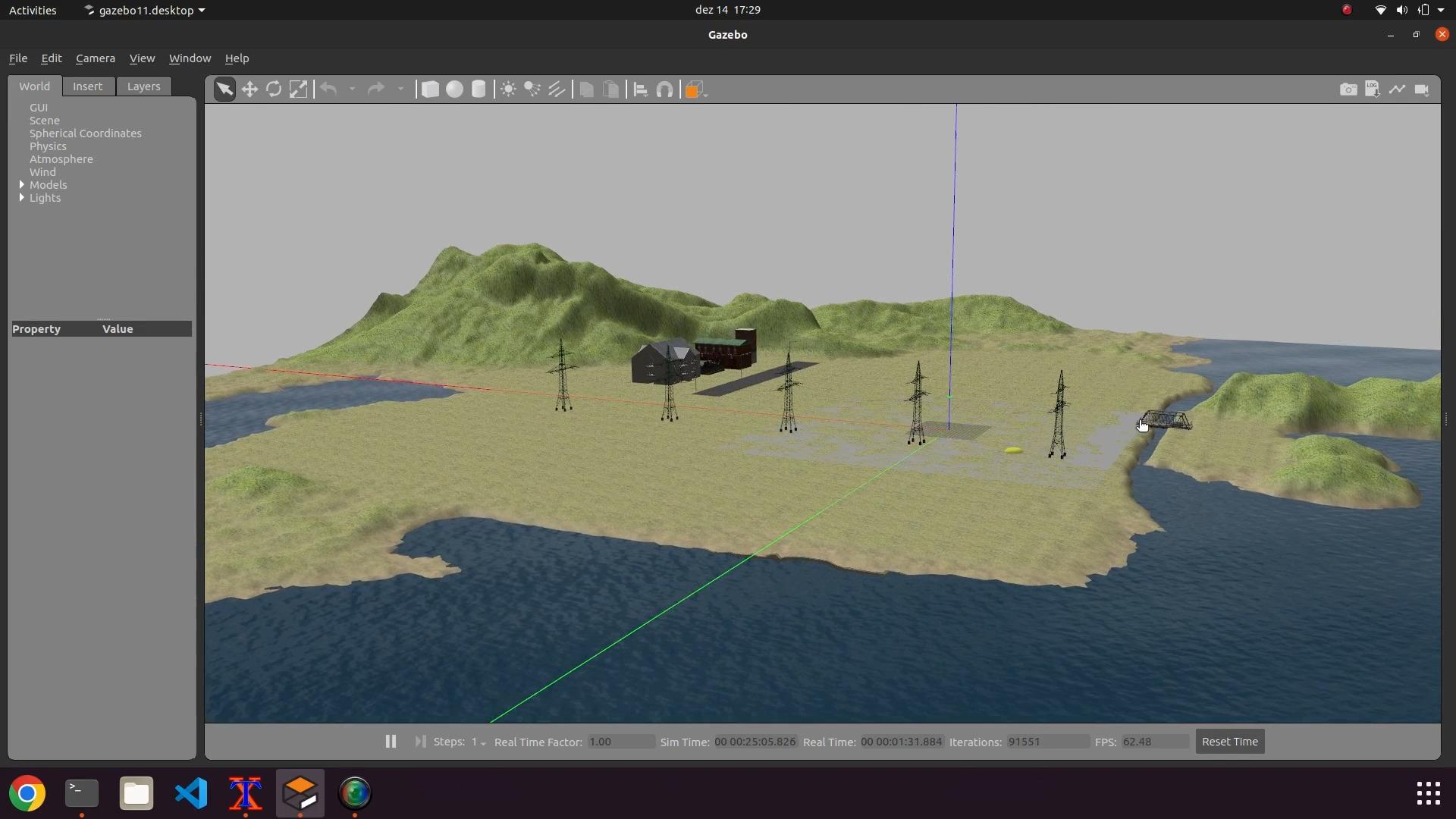Click the Real Time Factor field

(x=621, y=742)
